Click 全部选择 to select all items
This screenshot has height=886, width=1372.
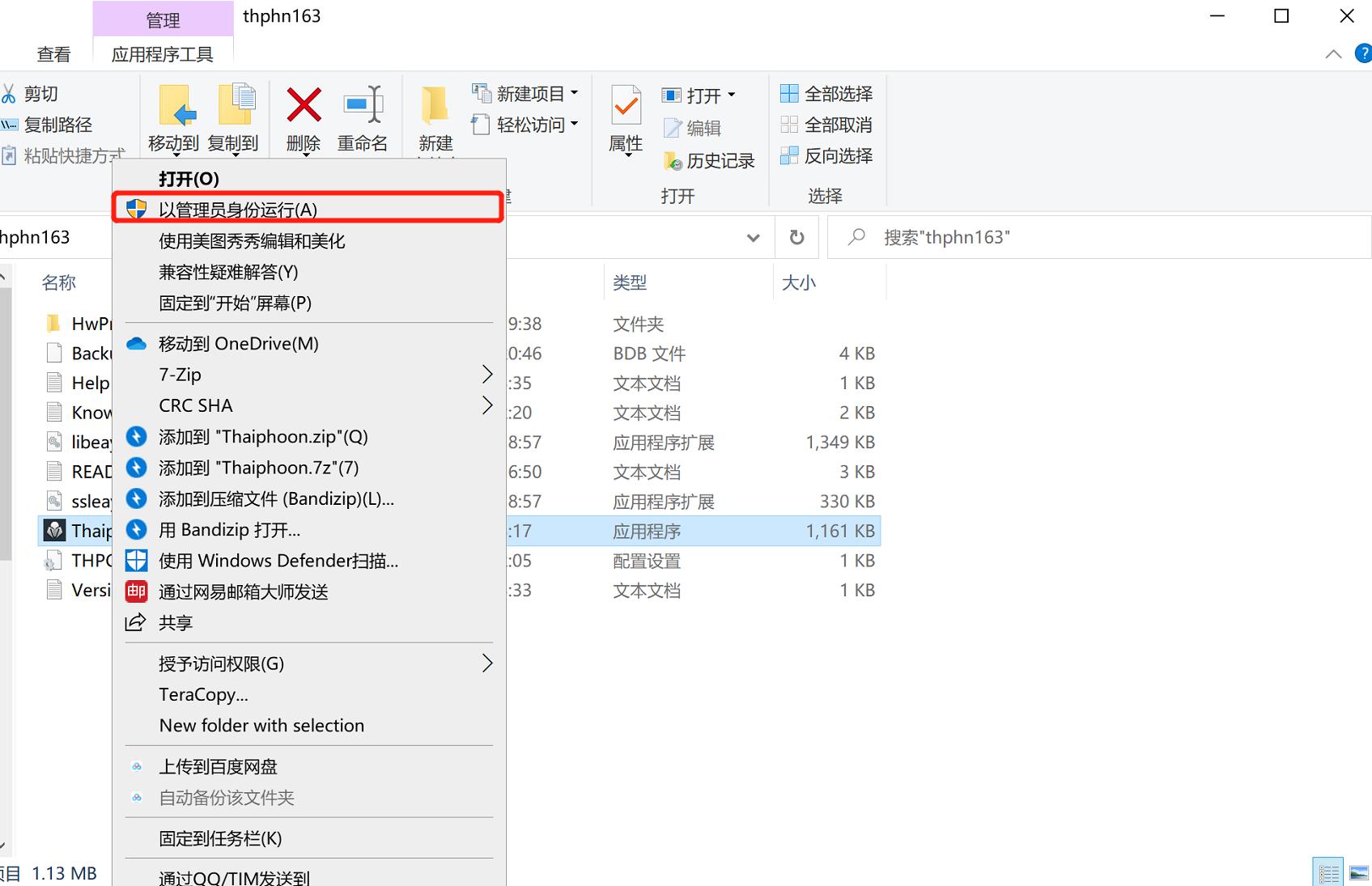[826, 92]
